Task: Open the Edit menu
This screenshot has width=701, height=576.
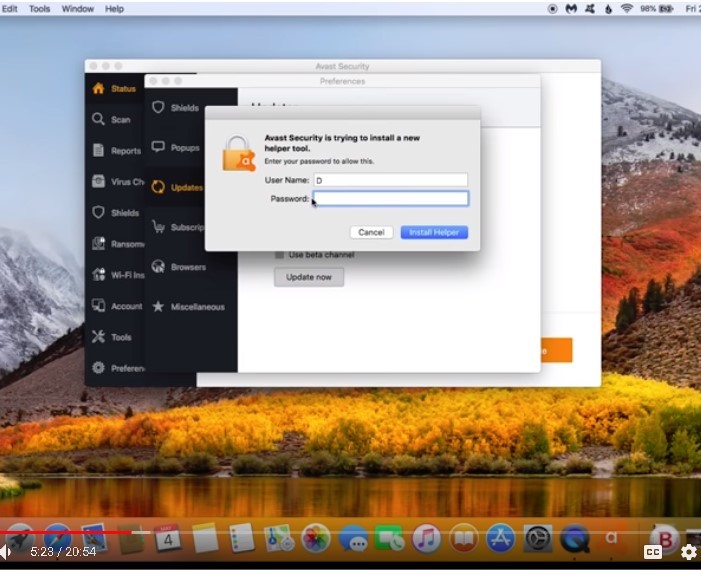Action: (x=9, y=8)
